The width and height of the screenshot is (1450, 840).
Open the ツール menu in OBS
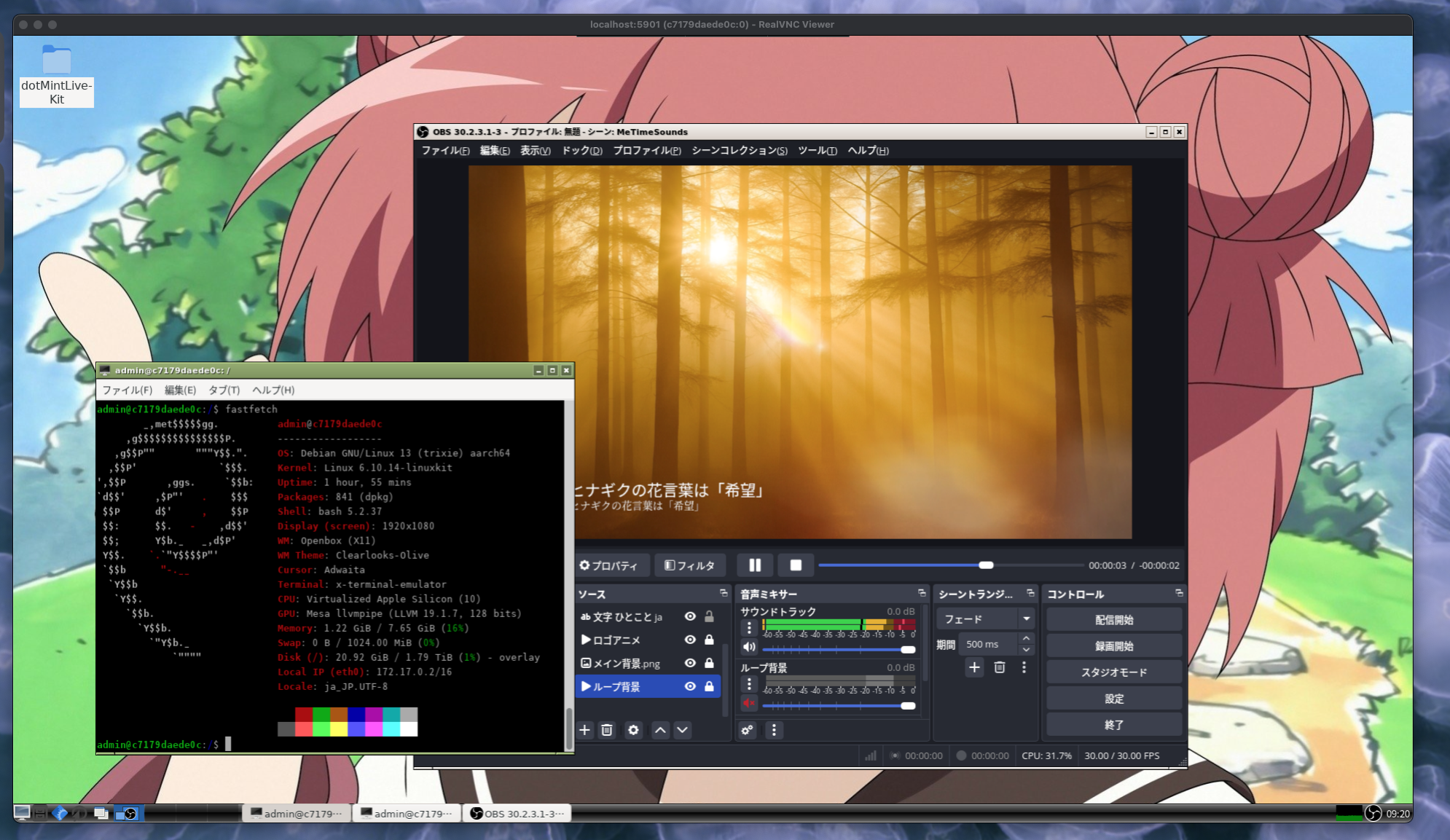click(817, 151)
